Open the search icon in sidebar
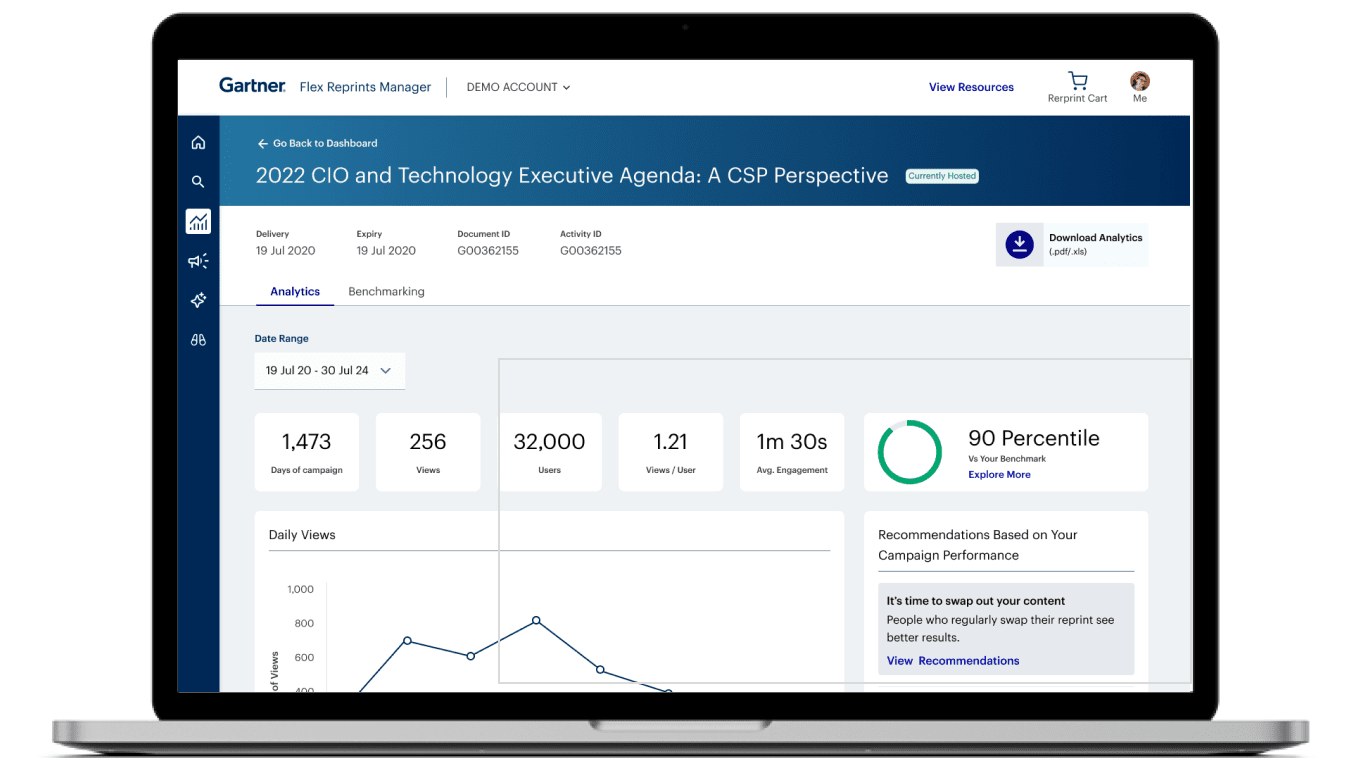The height and width of the screenshot is (766, 1360). point(198,182)
